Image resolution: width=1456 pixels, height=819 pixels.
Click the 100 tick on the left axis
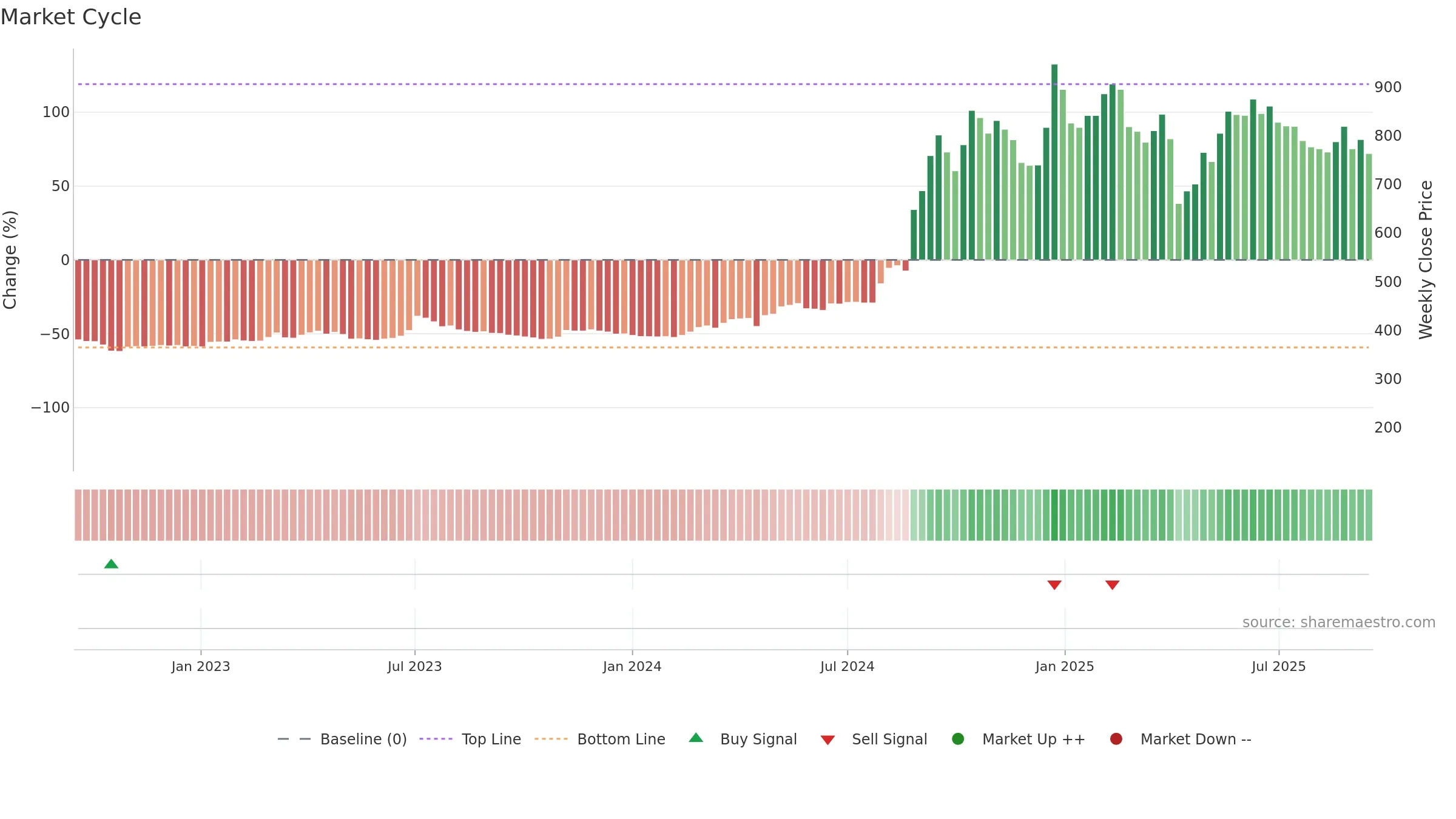click(x=56, y=112)
